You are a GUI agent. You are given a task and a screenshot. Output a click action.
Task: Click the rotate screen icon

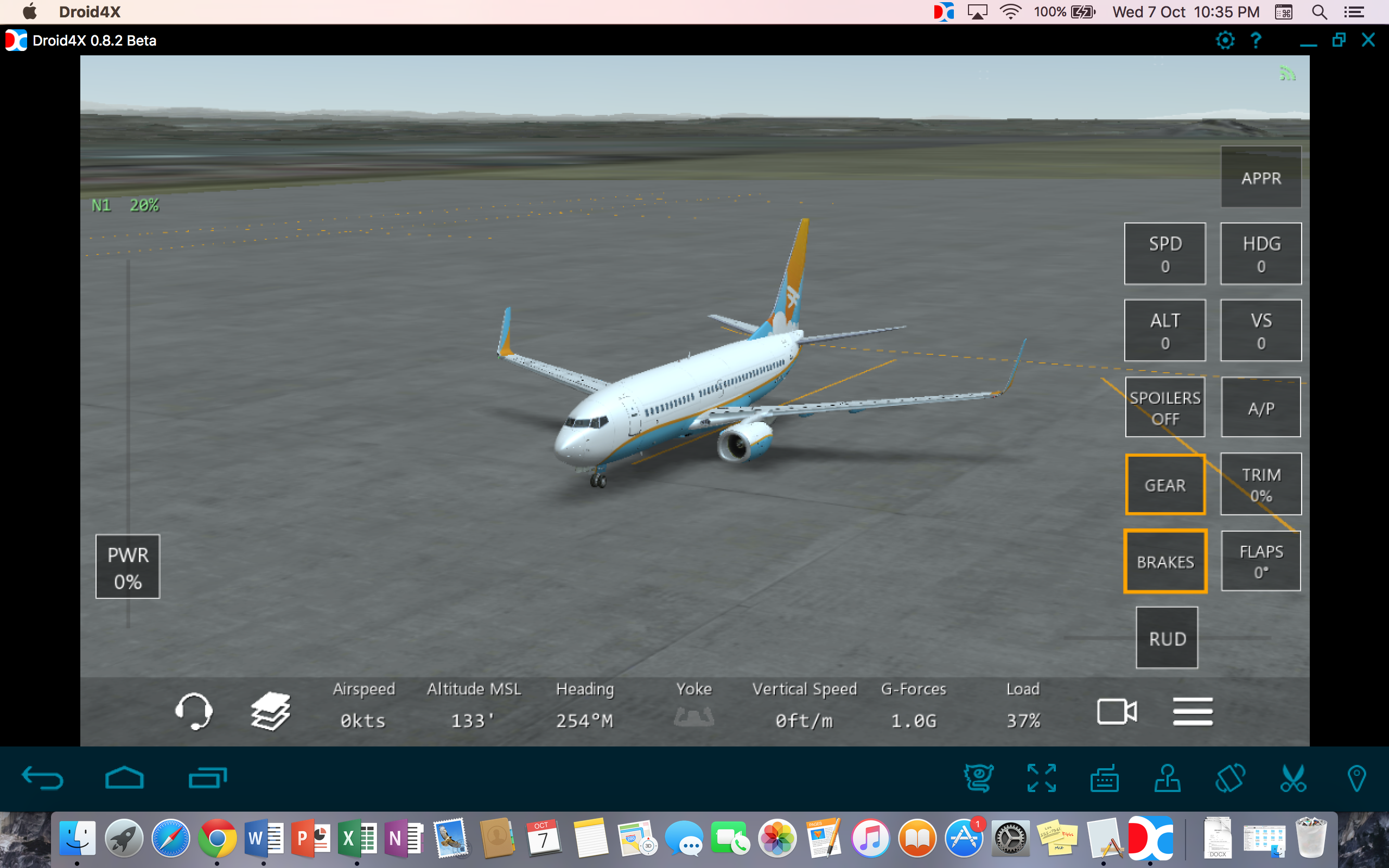tap(1230, 778)
